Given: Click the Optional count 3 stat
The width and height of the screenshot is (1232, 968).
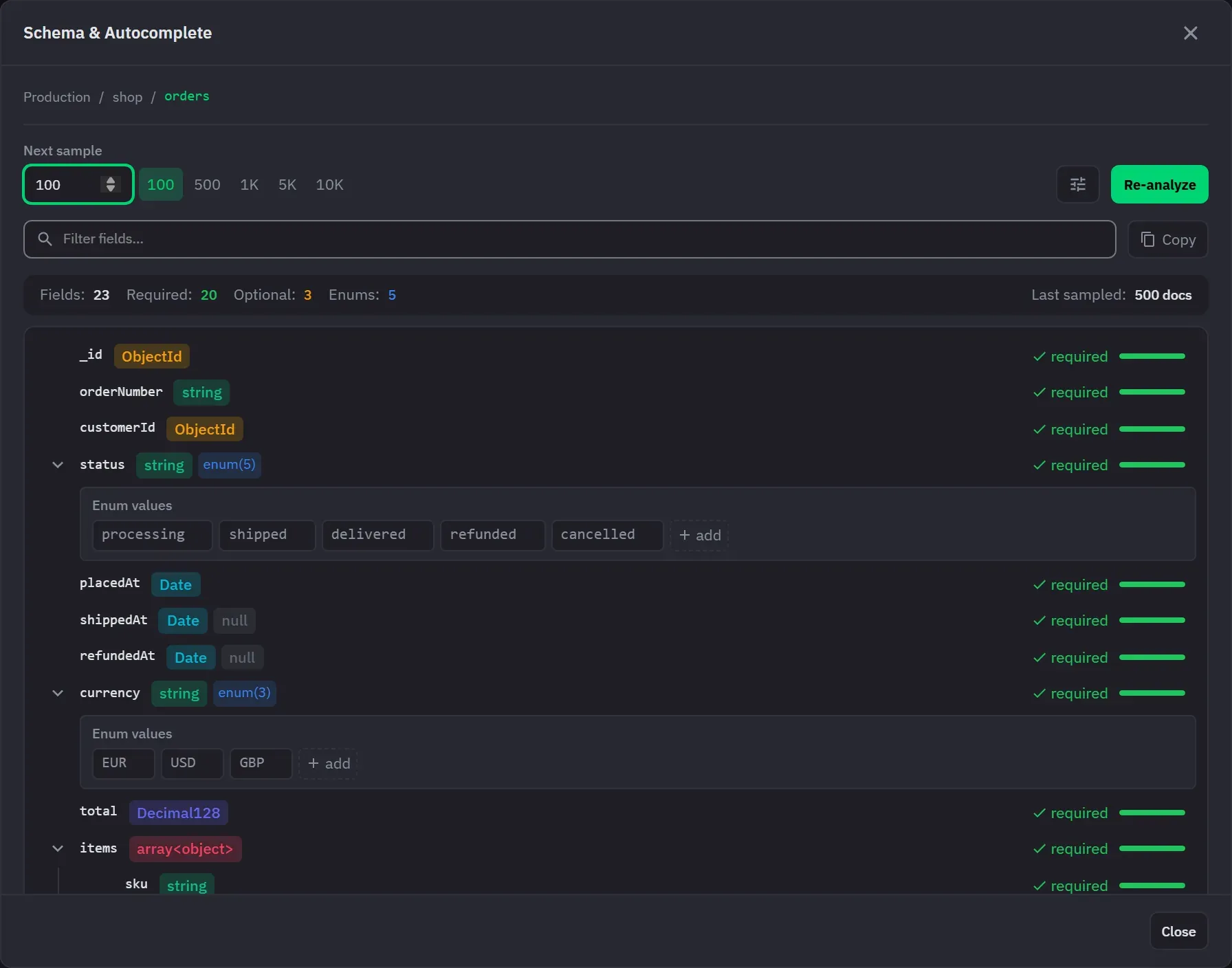Looking at the screenshot, I should (273, 295).
